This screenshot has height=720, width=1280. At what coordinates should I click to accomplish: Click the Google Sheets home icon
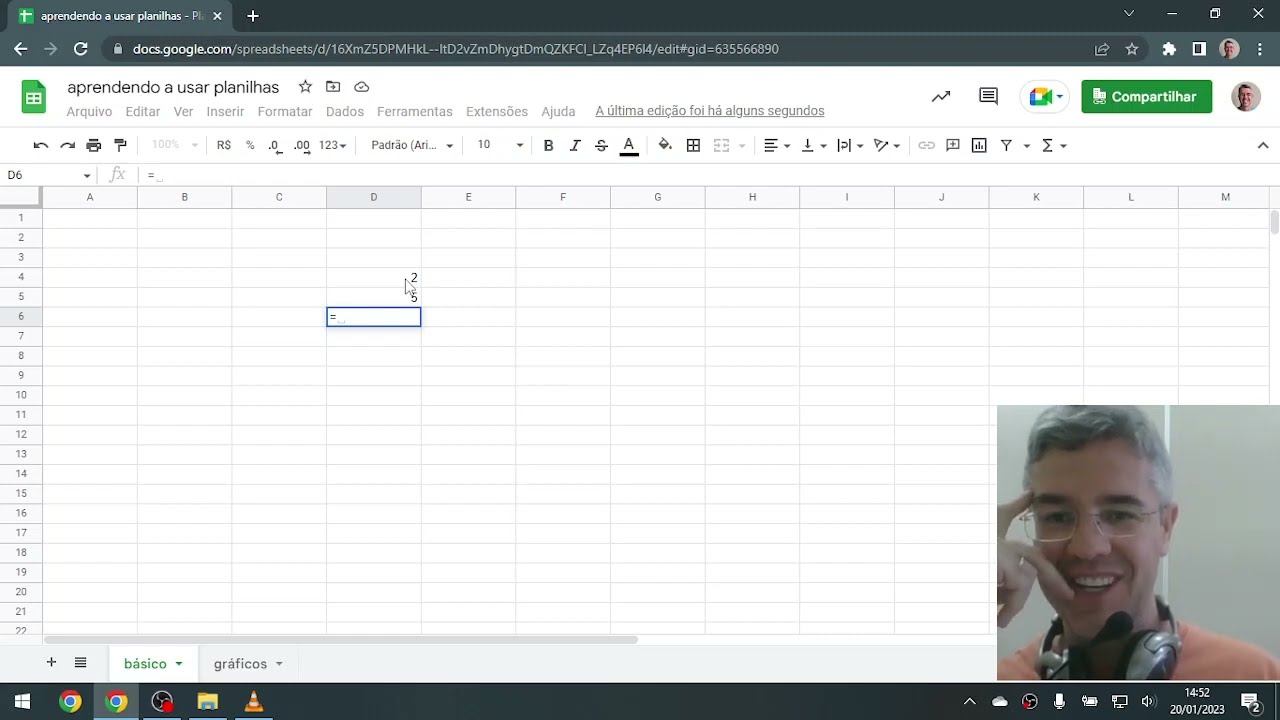[34, 97]
